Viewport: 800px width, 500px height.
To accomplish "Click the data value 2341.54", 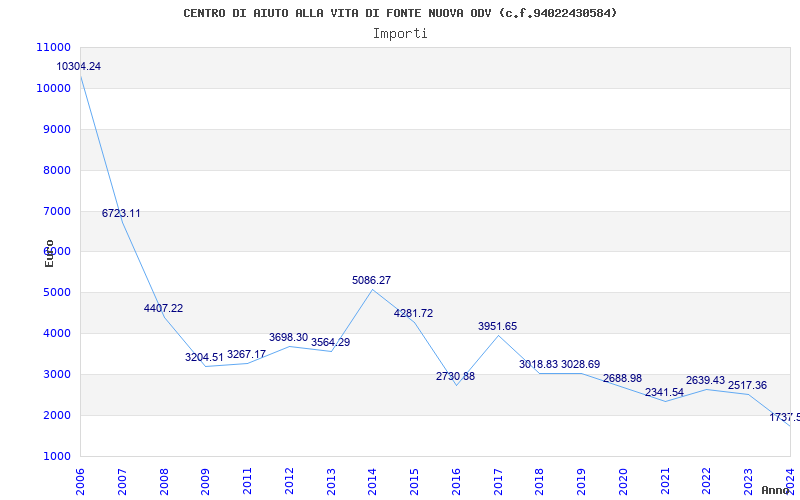I will coord(664,392).
